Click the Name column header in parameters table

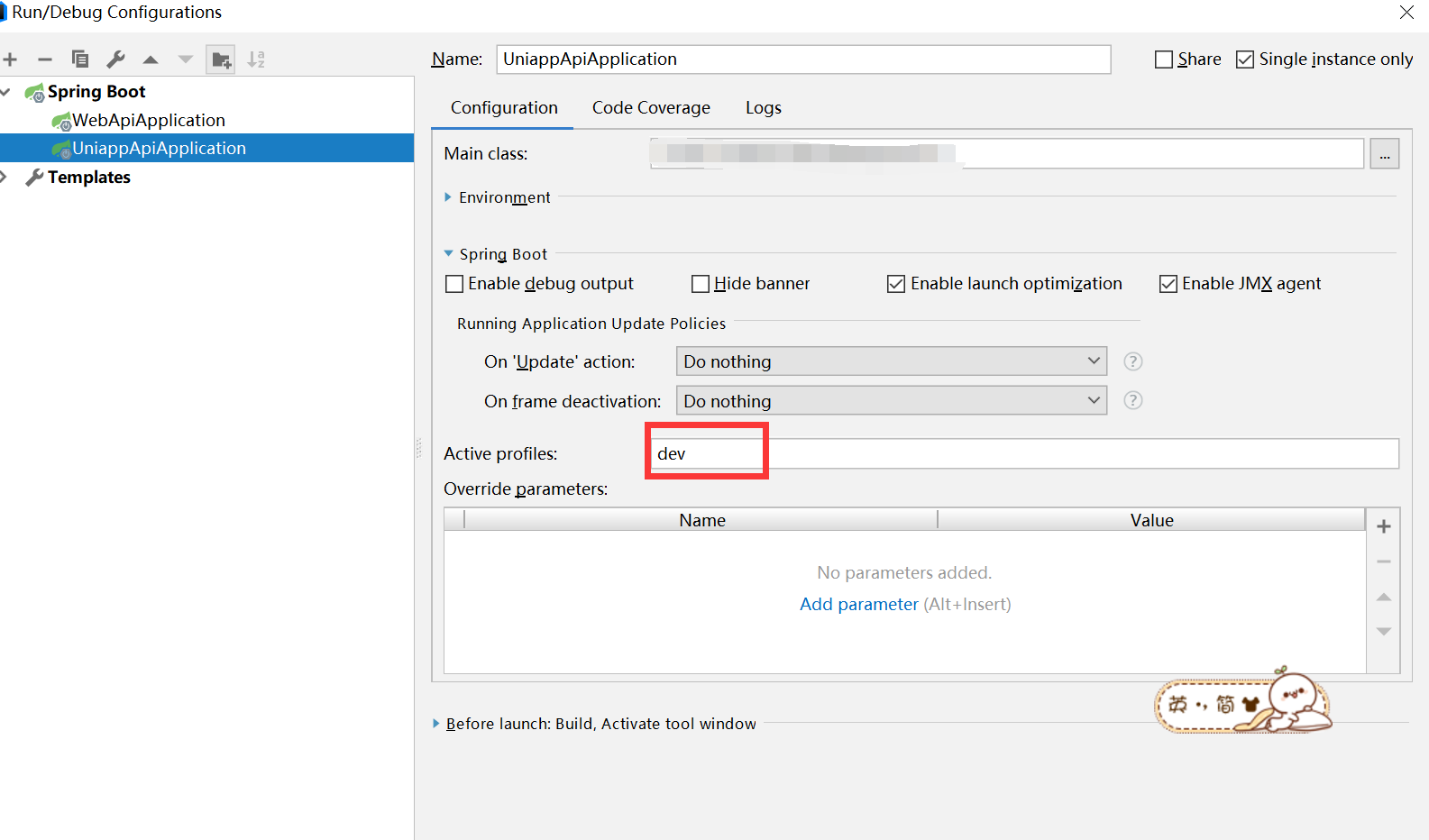coord(701,520)
